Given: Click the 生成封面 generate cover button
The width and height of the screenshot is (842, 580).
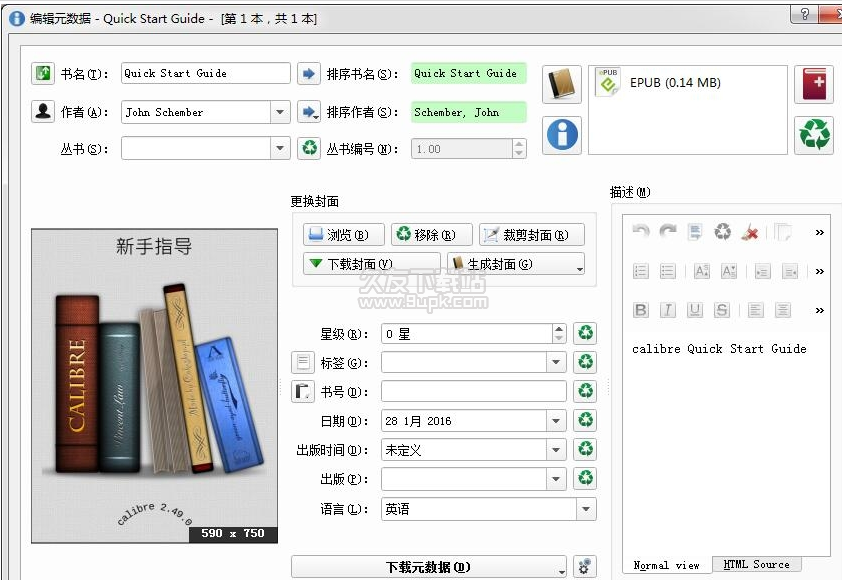Looking at the screenshot, I should (x=516, y=264).
